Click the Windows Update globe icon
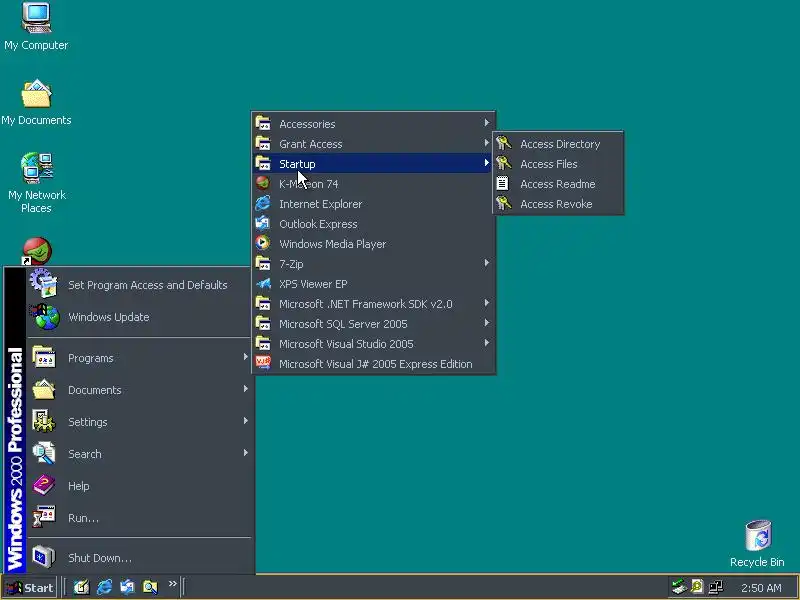Screen dimensions: 800x600 45,316
